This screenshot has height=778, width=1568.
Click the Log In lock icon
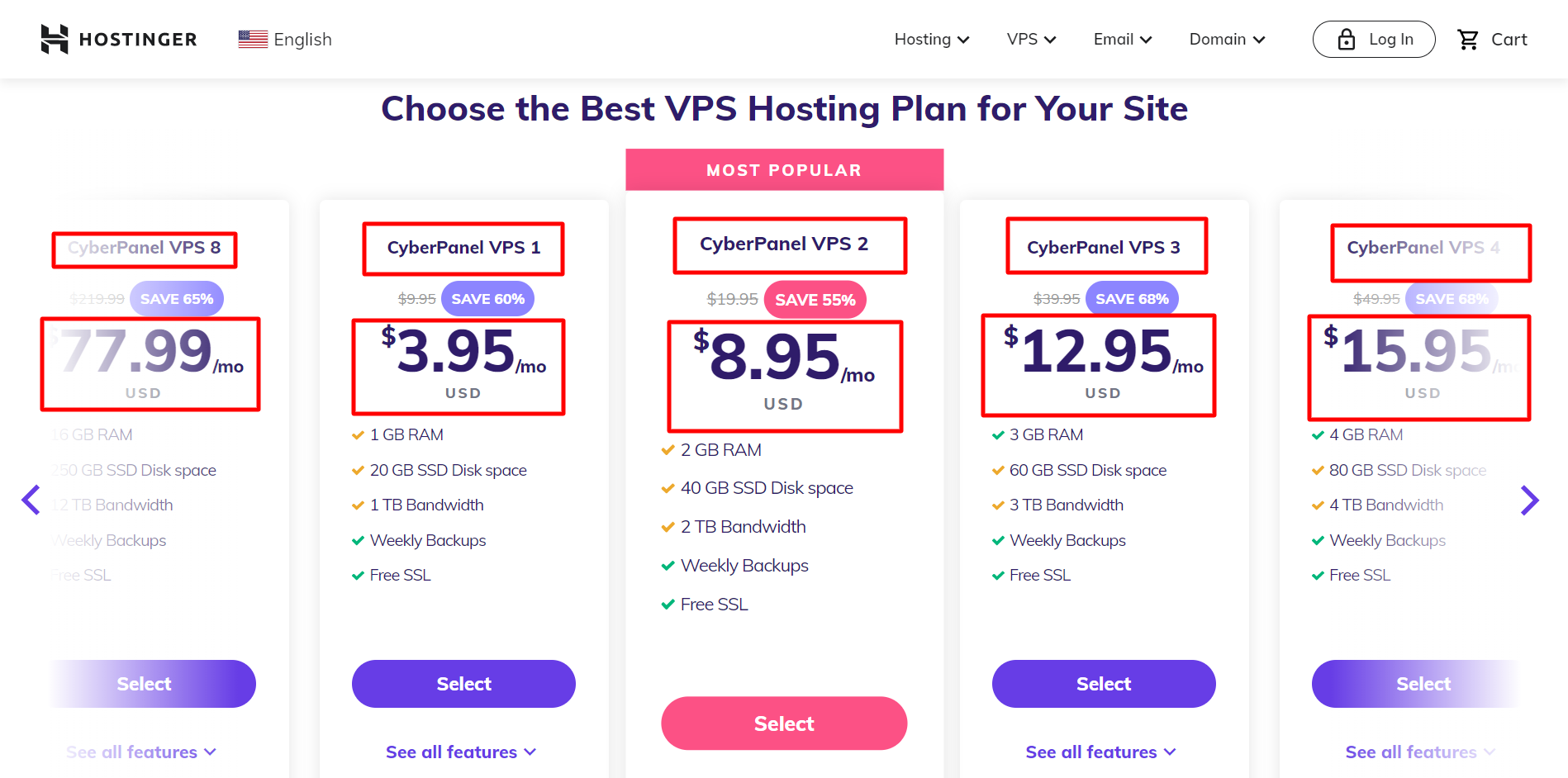(x=1347, y=40)
